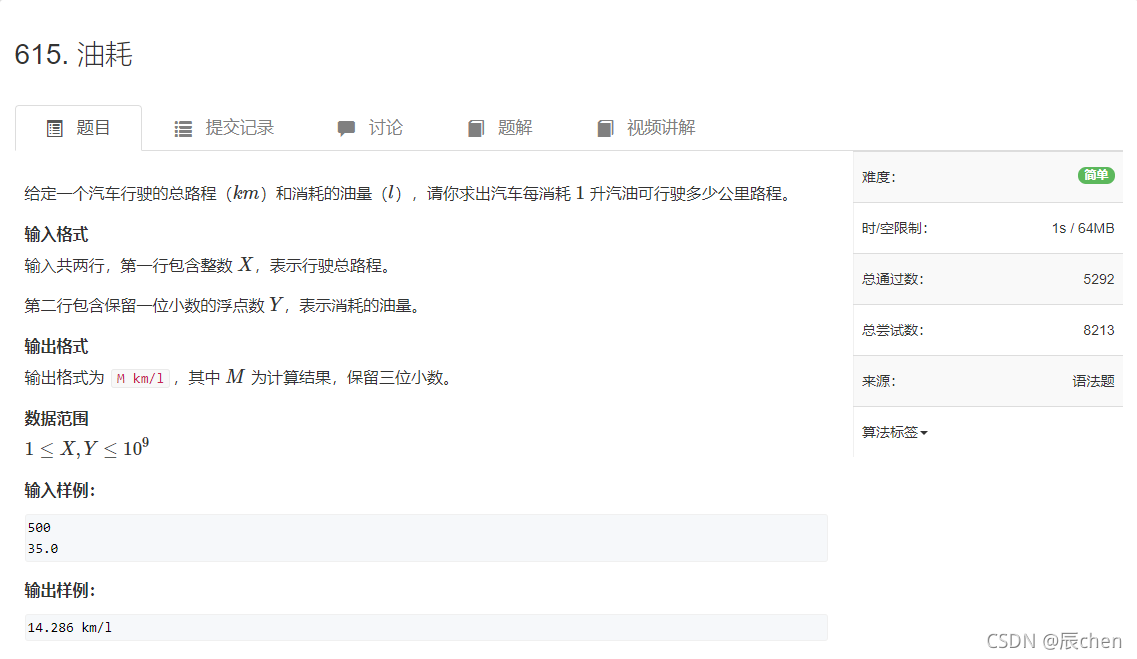Click the time limit value 1s / 64MB
This screenshot has width=1137, height=659.
1083,228
